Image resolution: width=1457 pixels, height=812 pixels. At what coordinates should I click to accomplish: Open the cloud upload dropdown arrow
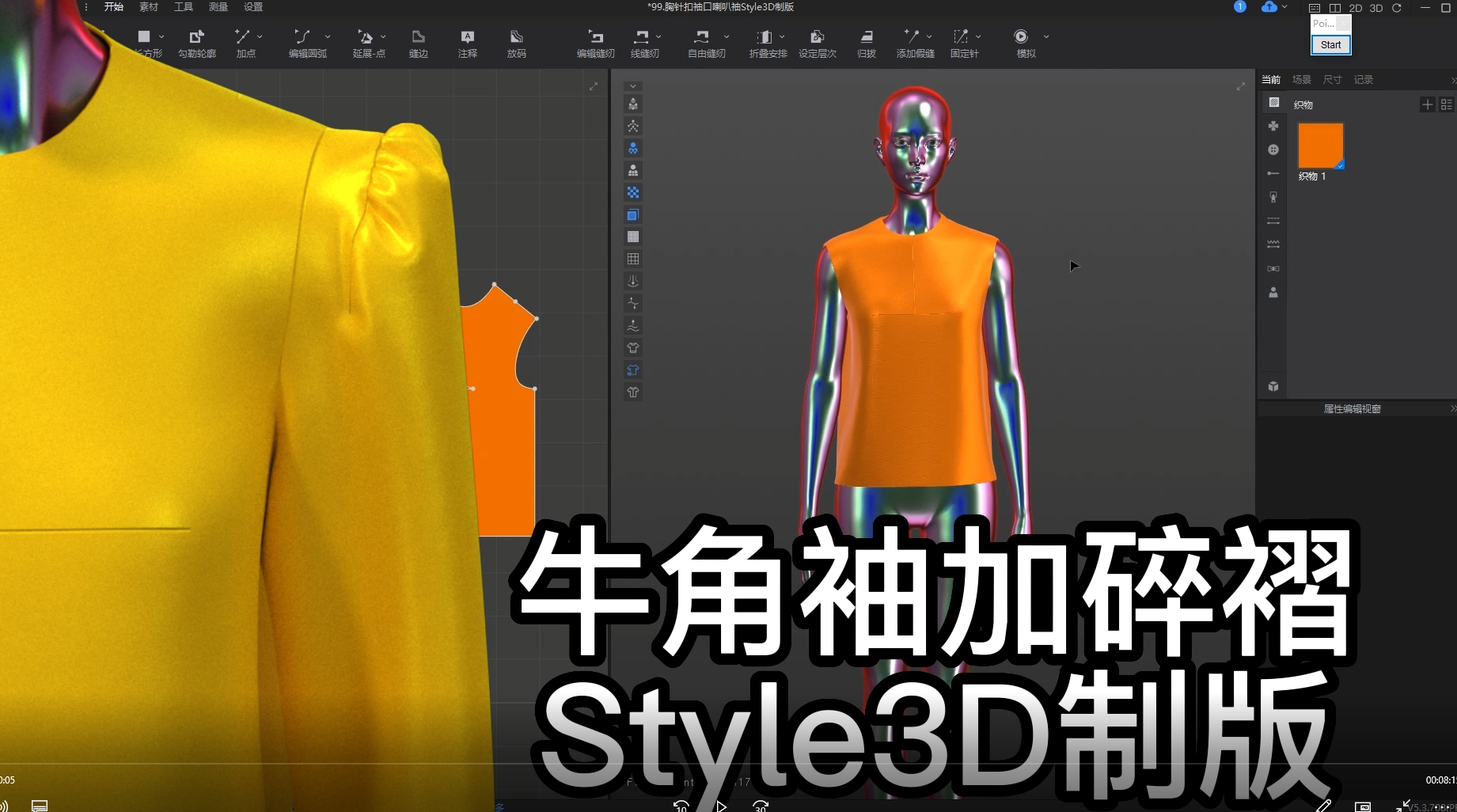click(x=1284, y=7)
